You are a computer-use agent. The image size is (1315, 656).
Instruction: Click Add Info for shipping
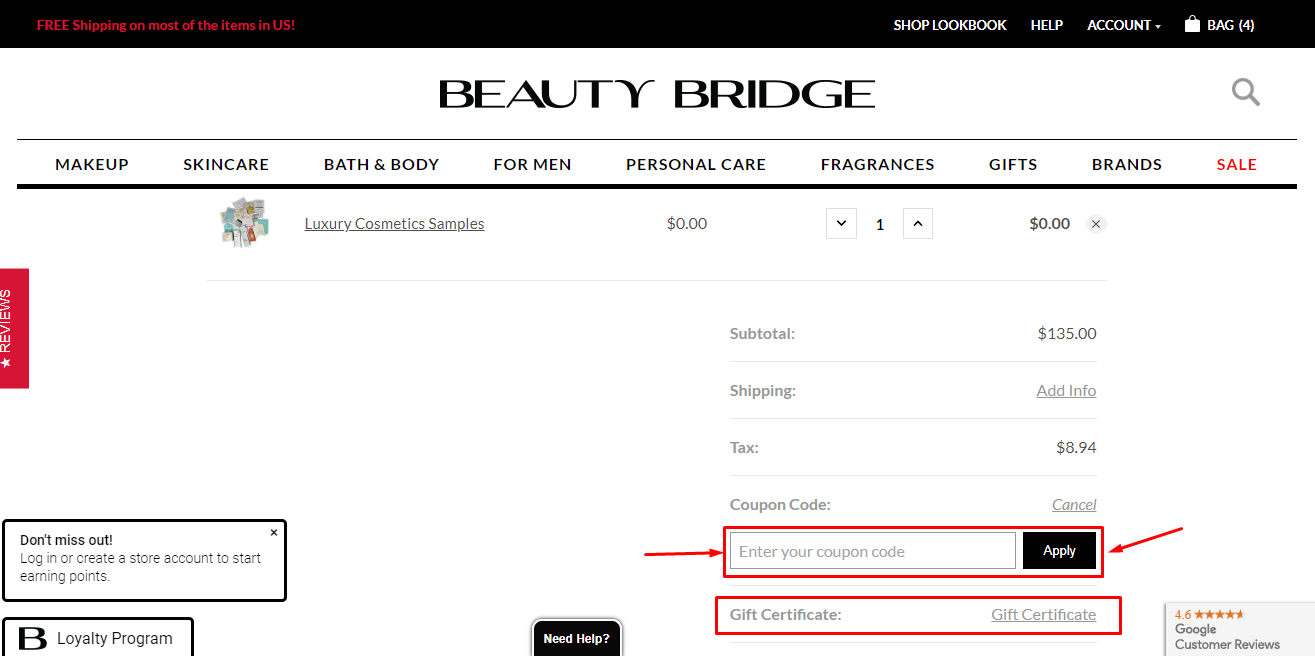1066,391
